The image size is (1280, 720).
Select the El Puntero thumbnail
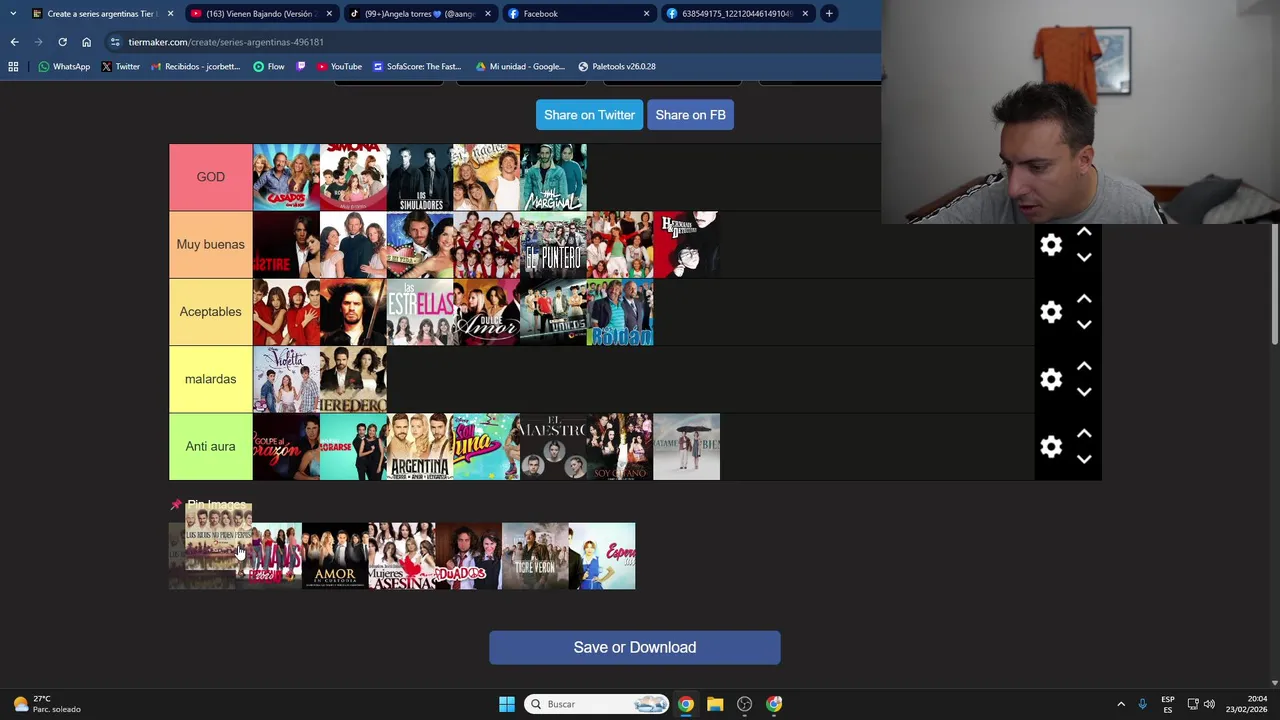[x=553, y=244]
